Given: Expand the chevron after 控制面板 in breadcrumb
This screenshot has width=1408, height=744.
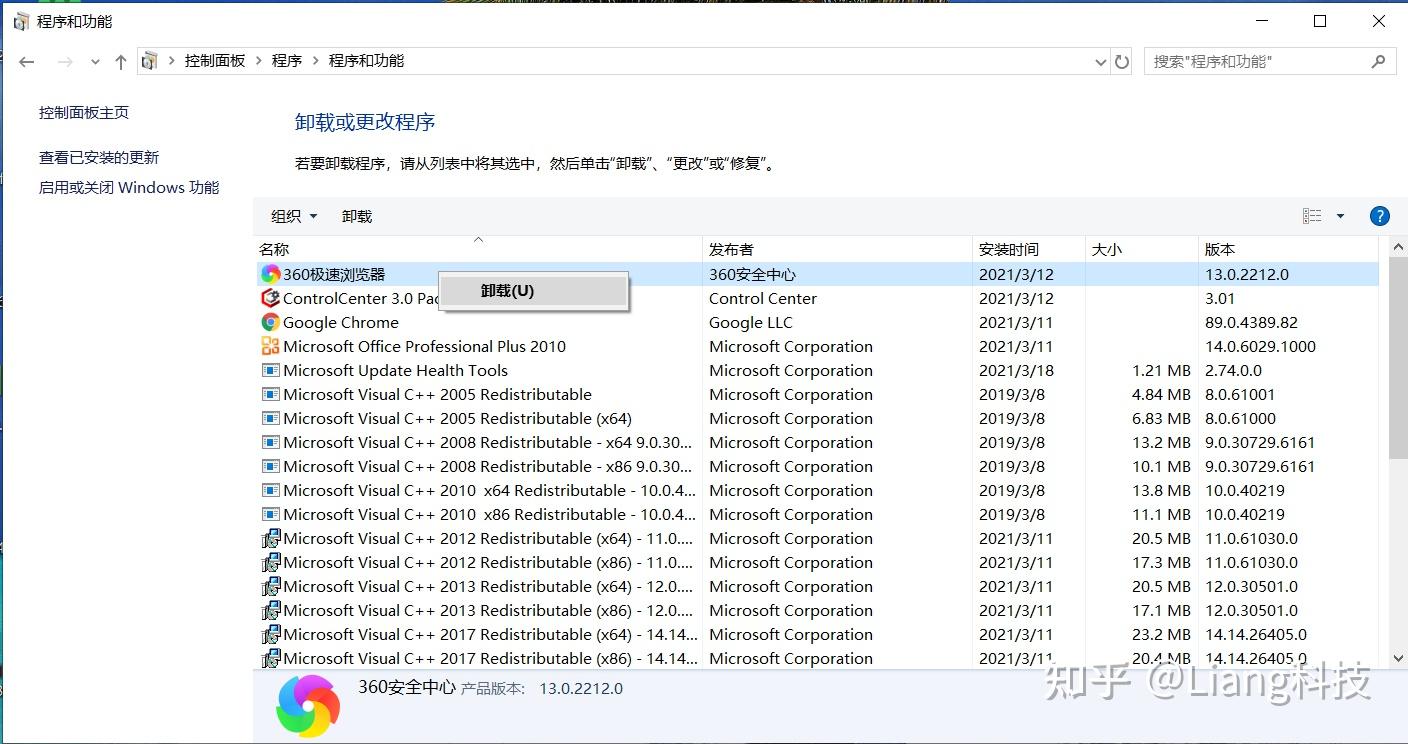Looking at the screenshot, I should point(259,61).
